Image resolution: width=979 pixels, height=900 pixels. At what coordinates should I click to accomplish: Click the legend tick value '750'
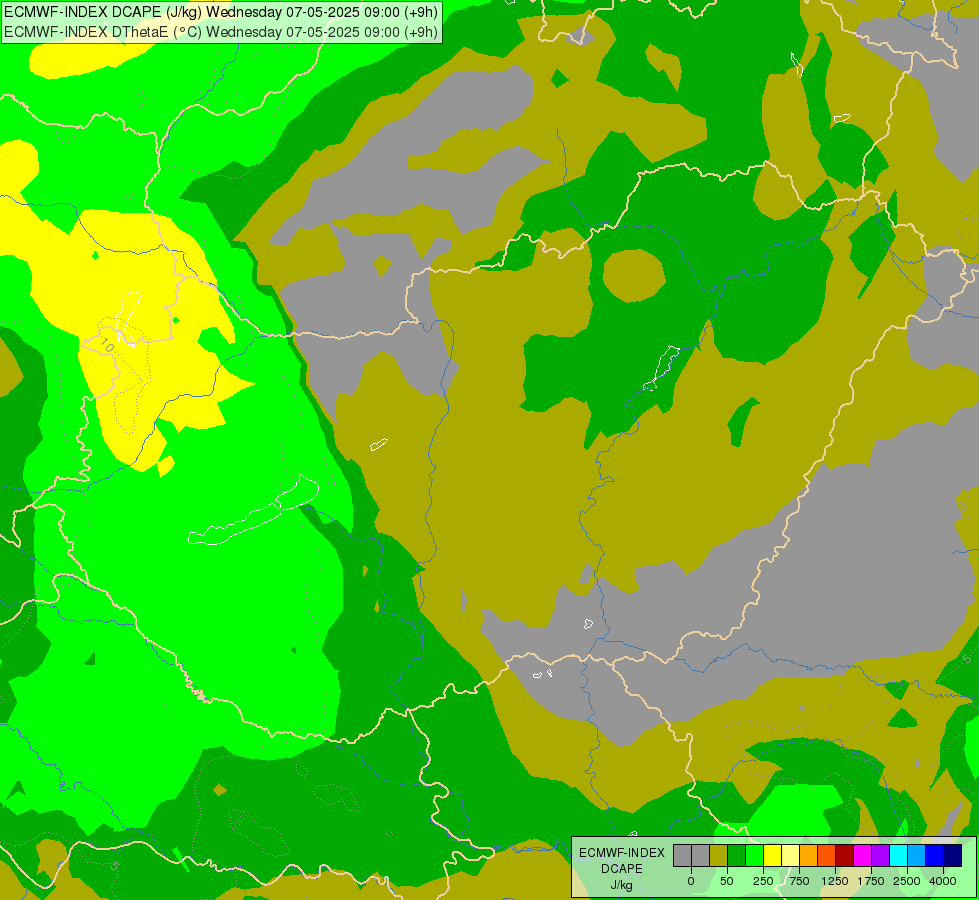click(x=799, y=881)
